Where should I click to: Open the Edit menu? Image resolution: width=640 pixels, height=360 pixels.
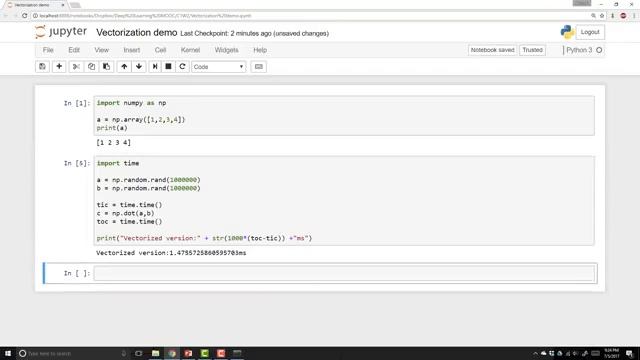coord(74,50)
